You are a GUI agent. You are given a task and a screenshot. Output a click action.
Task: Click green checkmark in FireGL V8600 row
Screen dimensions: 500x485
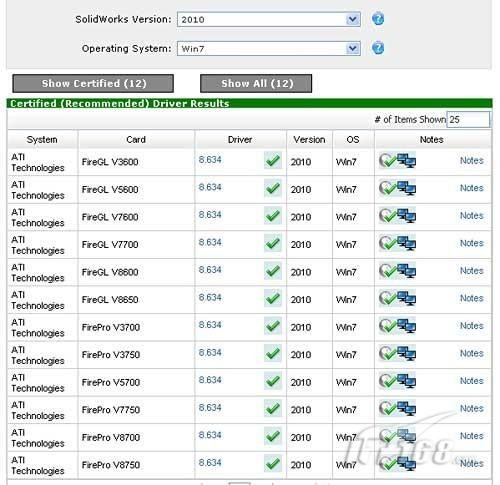tap(273, 271)
